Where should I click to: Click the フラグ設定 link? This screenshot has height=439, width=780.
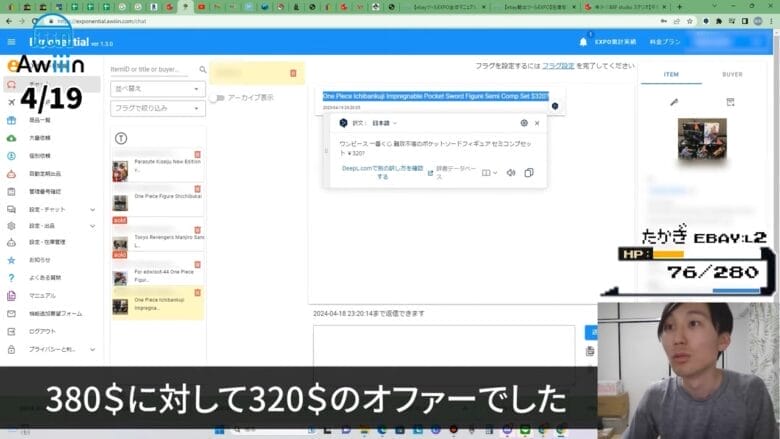coord(558,66)
